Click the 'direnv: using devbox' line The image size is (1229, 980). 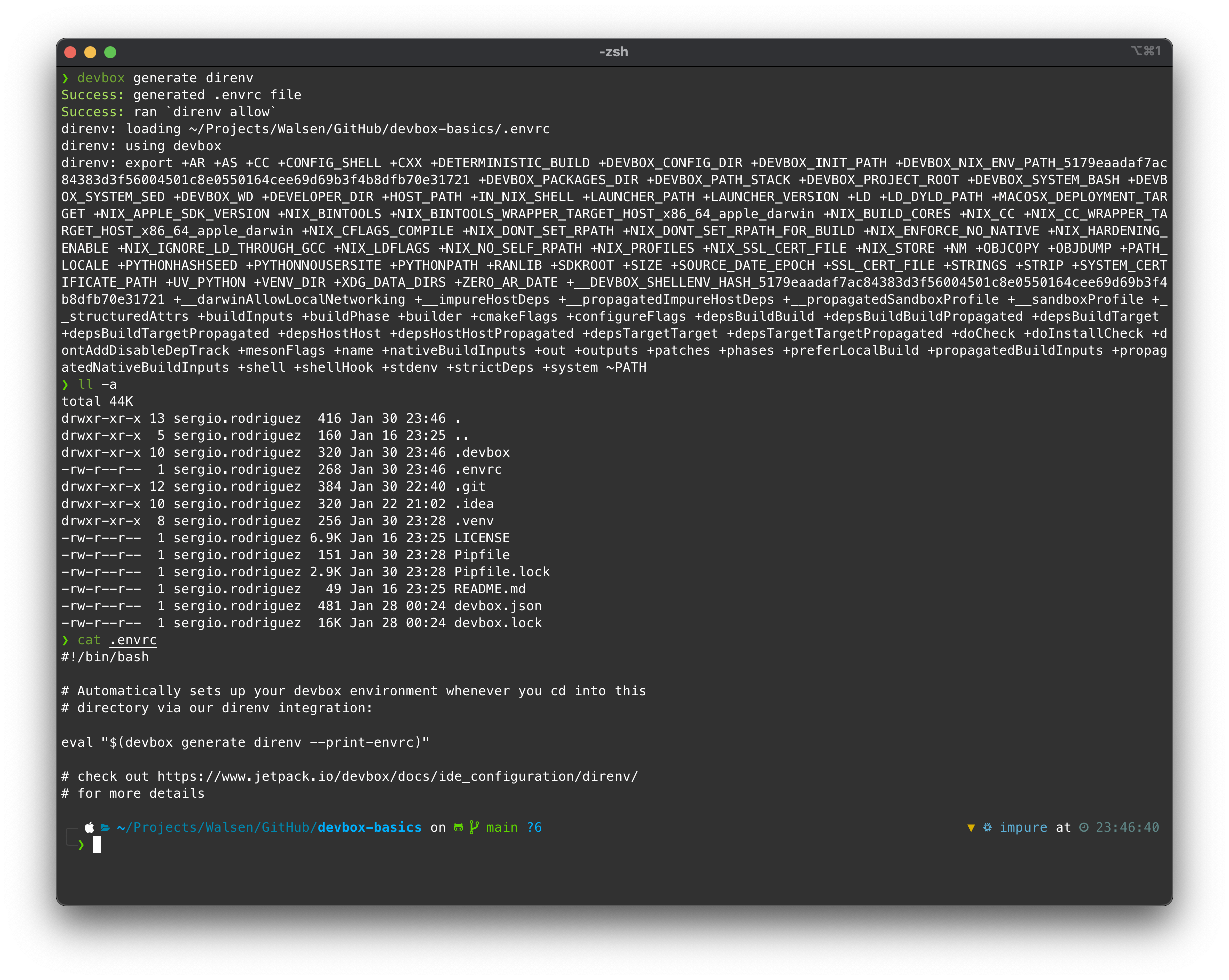coord(141,146)
